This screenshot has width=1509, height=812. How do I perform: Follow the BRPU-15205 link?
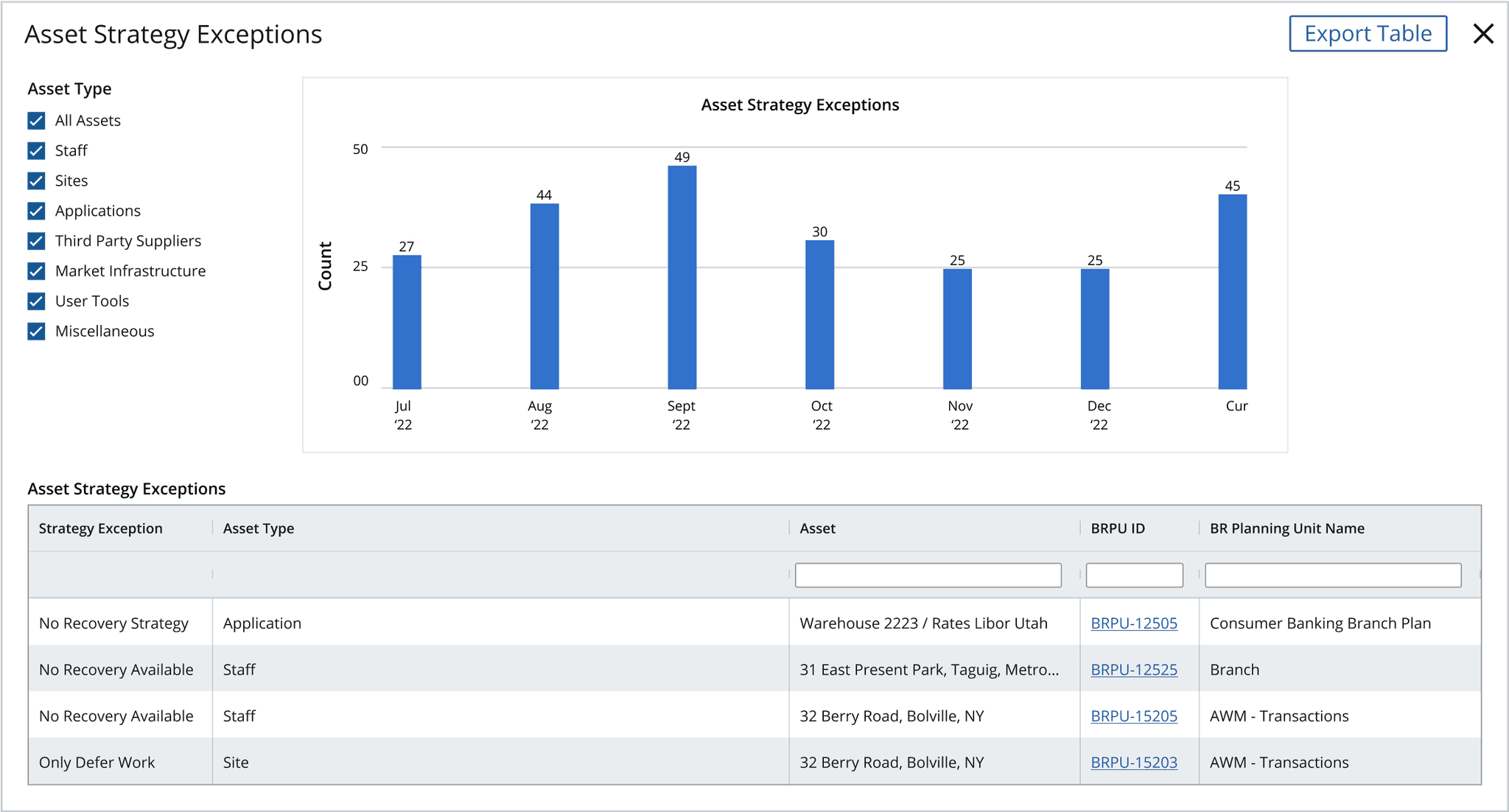[x=1134, y=716]
